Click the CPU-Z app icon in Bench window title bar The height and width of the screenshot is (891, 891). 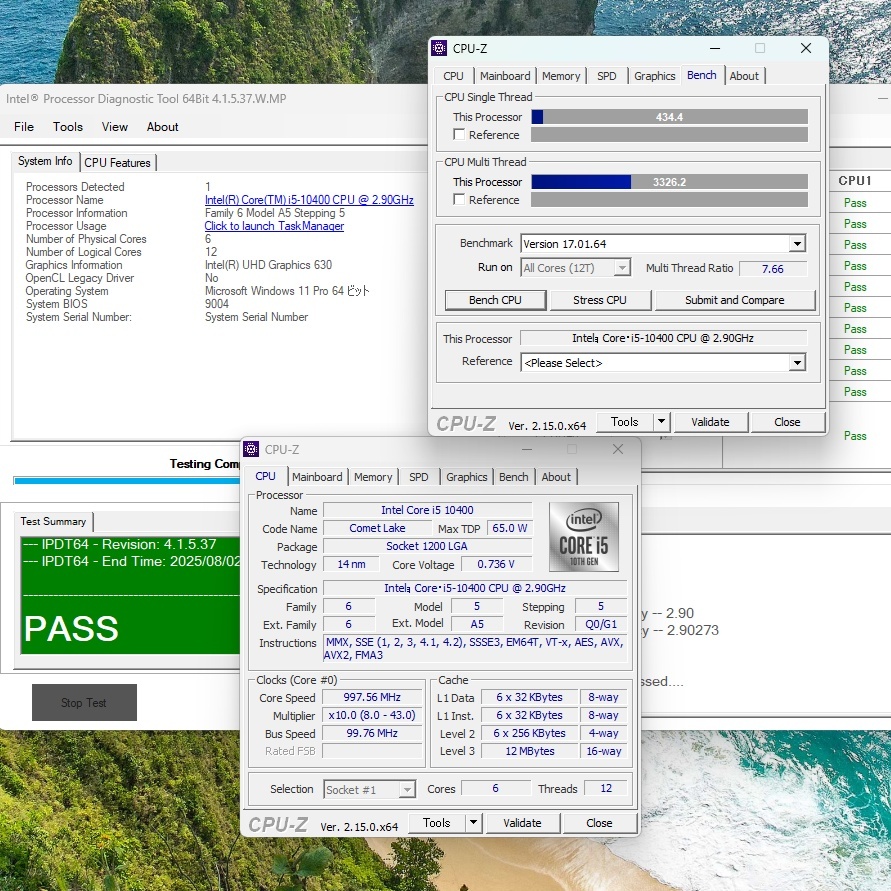(440, 48)
